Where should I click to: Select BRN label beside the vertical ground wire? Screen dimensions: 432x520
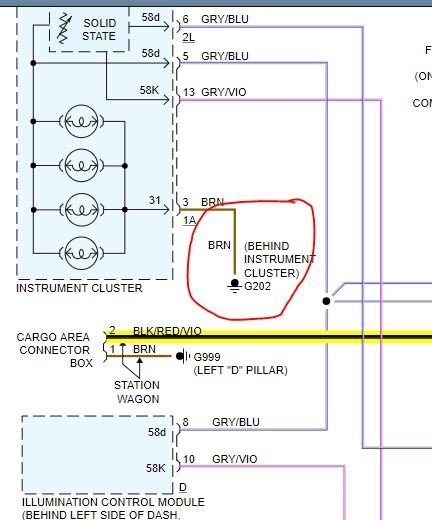point(219,245)
